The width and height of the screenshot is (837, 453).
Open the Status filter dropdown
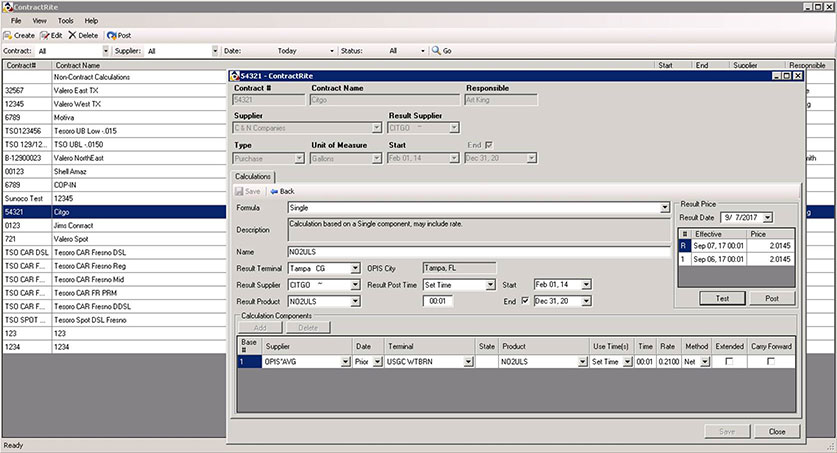pos(423,51)
